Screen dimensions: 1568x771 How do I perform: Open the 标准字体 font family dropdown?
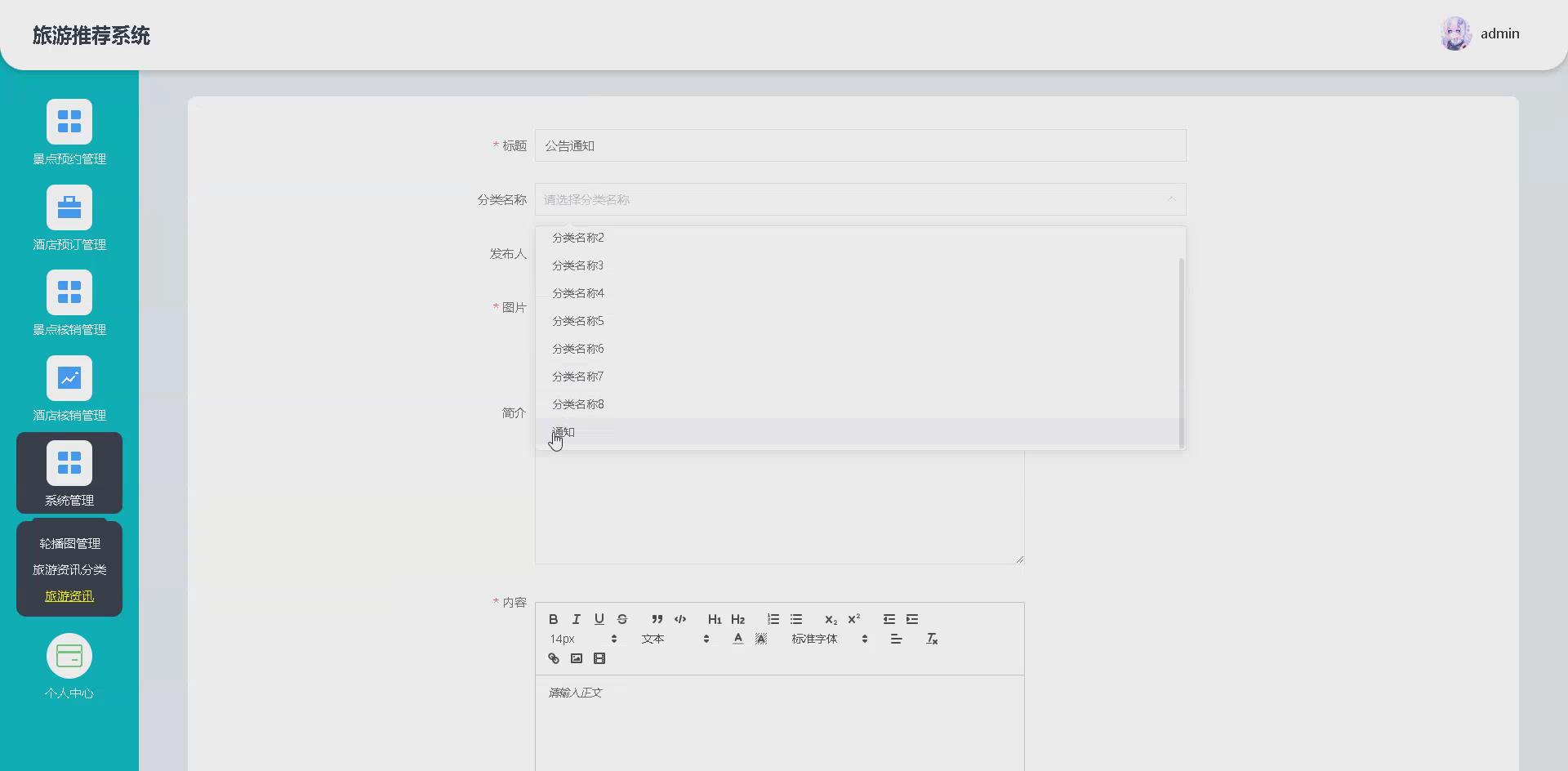tap(814, 640)
